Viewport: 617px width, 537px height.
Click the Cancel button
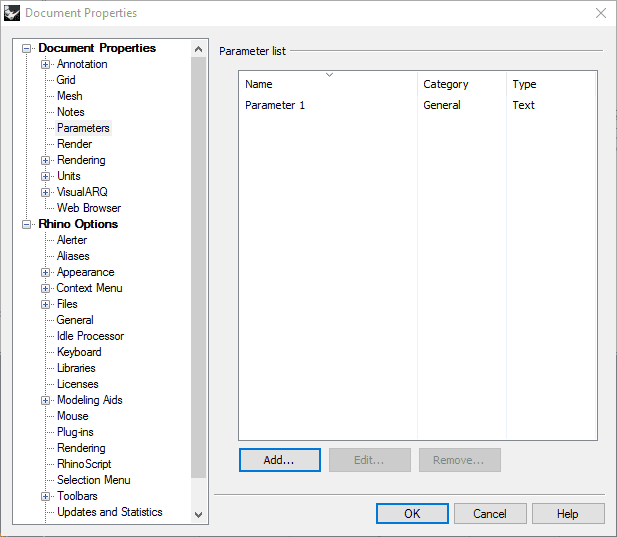click(x=490, y=514)
